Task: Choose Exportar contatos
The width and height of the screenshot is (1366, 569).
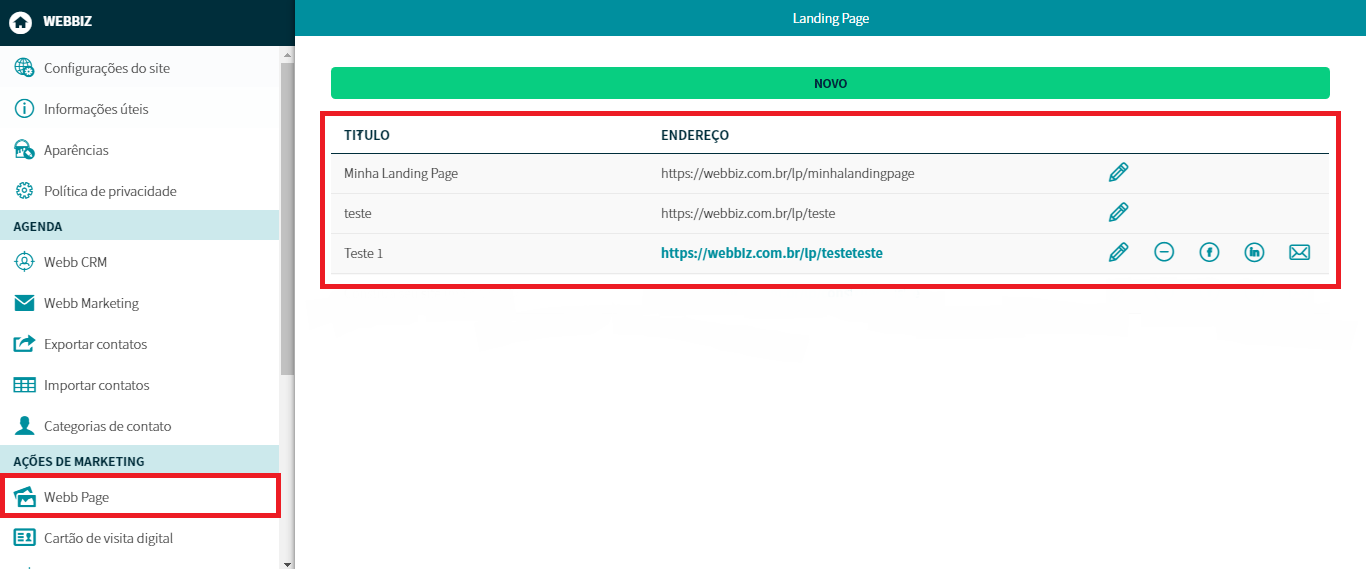Action: (x=95, y=344)
